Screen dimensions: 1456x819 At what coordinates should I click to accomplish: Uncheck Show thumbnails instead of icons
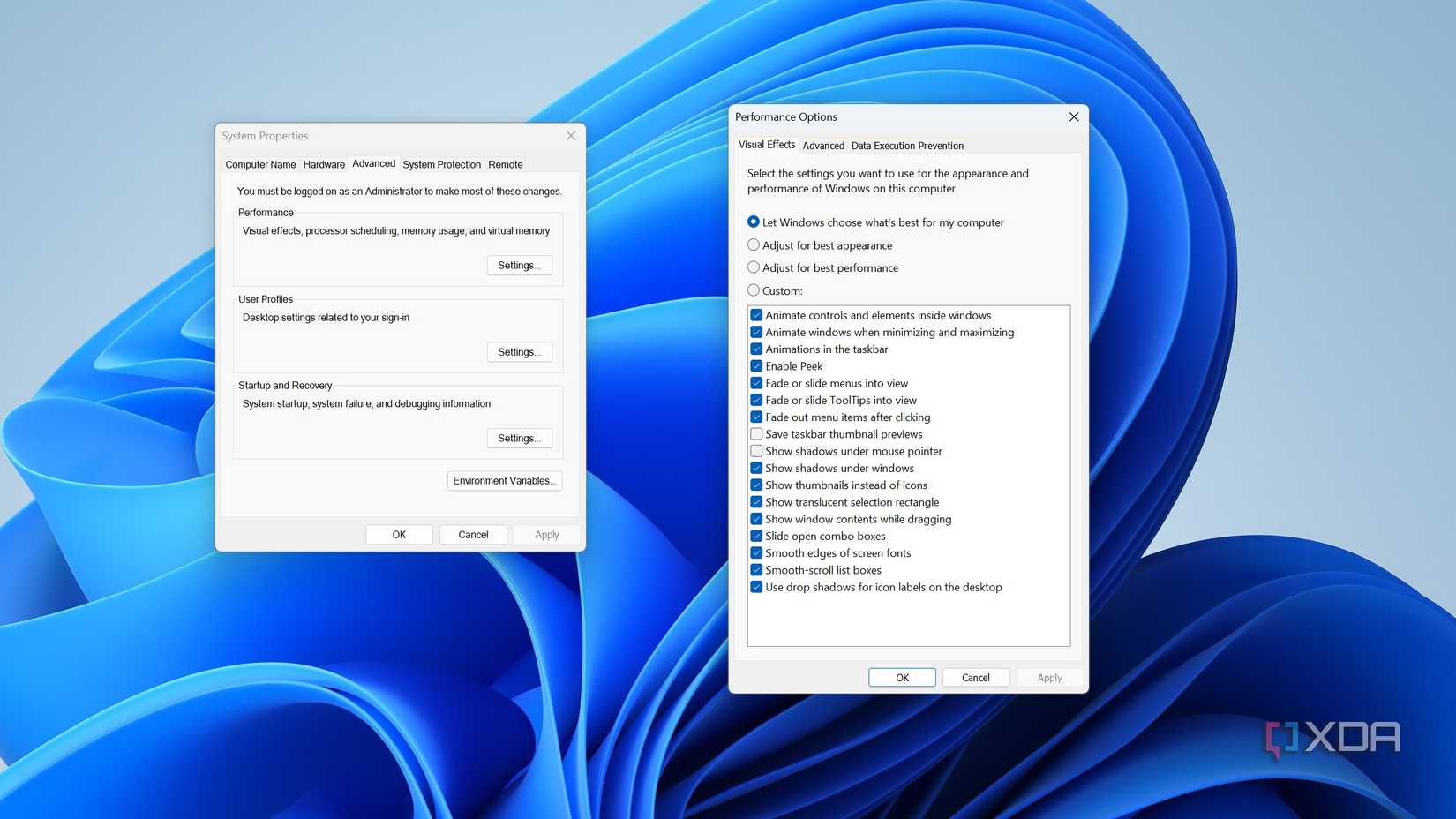click(756, 485)
